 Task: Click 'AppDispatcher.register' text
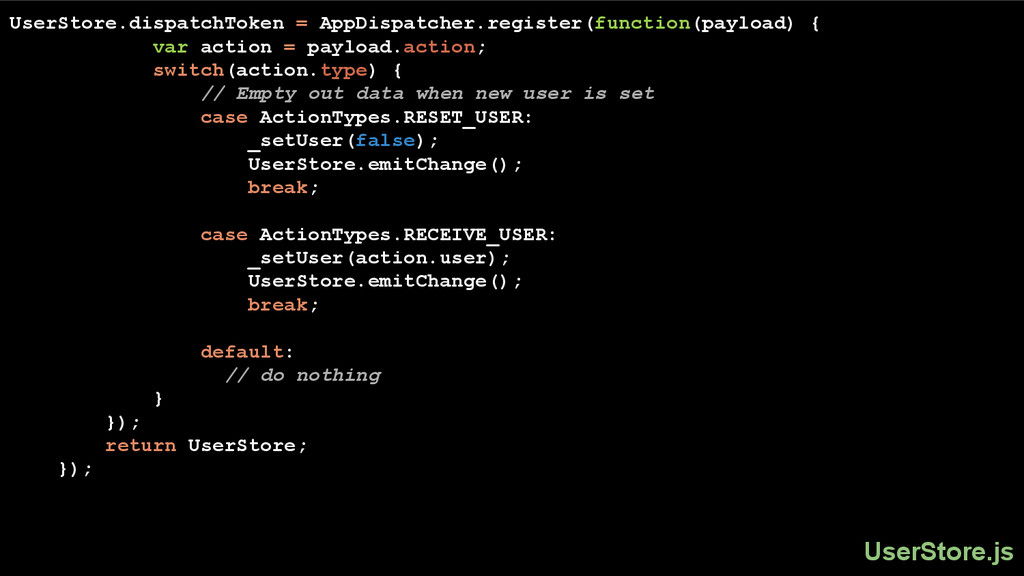(x=451, y=23)
